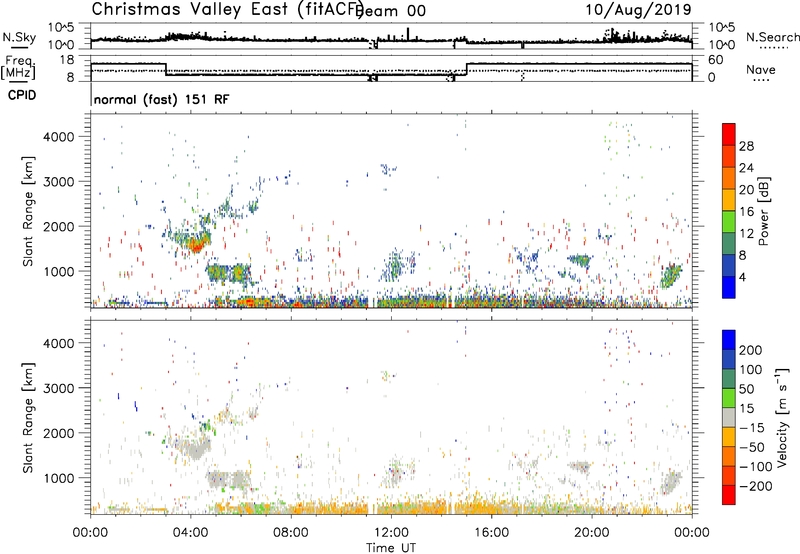The image size is (800, 554).
Task: Click the velocity panel 'Slant Range [km]' label
Action: [28, 417]
